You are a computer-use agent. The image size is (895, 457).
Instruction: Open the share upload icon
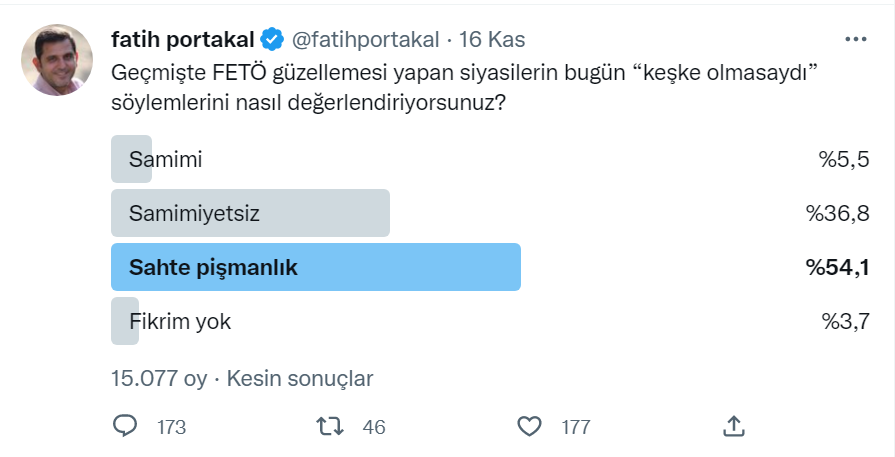point(733,426)
